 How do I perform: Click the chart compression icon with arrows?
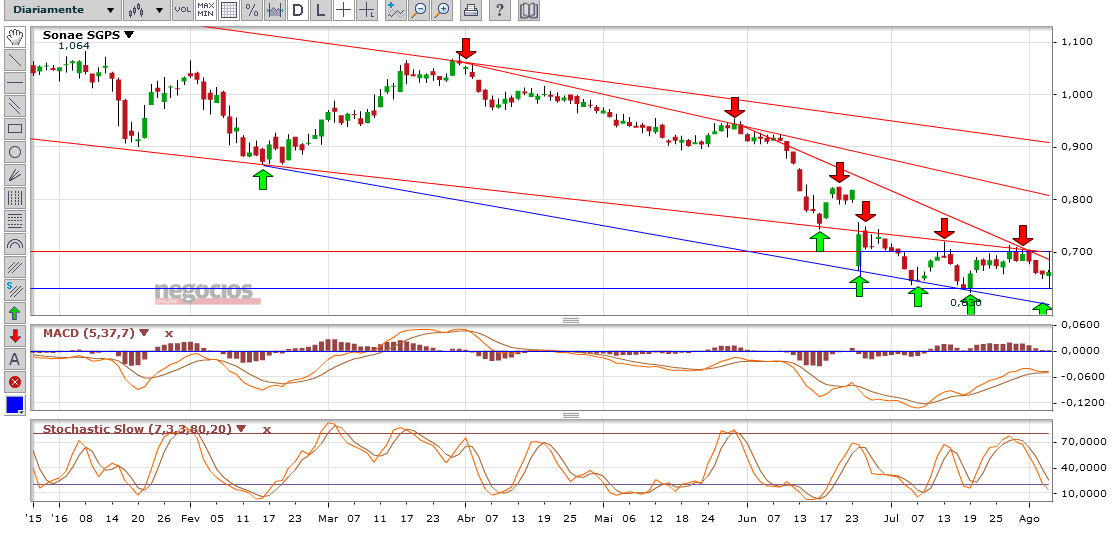tap(274, 10)
